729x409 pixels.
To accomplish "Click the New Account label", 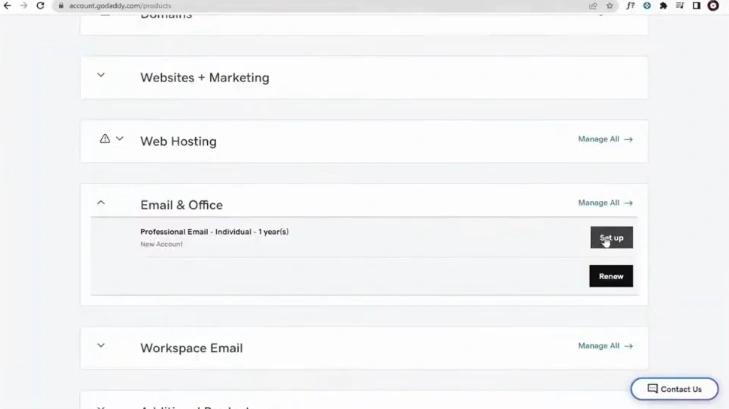I will pyautogui.click(x=161, y=244).
